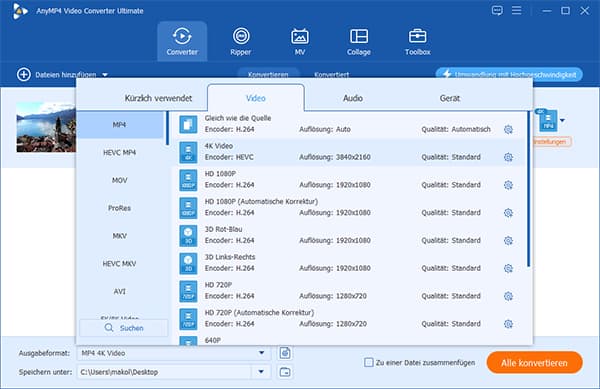
Task: Choose 3D Links-Rechts preset title
Action: coord(230,257)
